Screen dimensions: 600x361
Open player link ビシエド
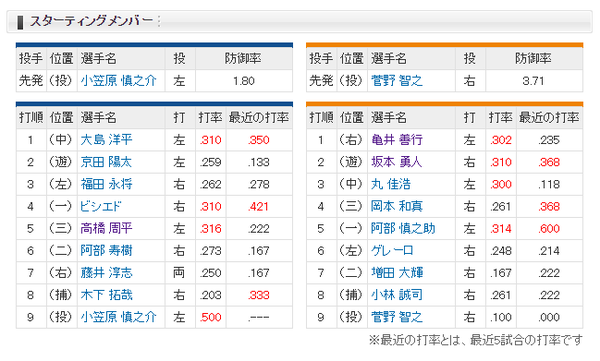click(100, 206)
